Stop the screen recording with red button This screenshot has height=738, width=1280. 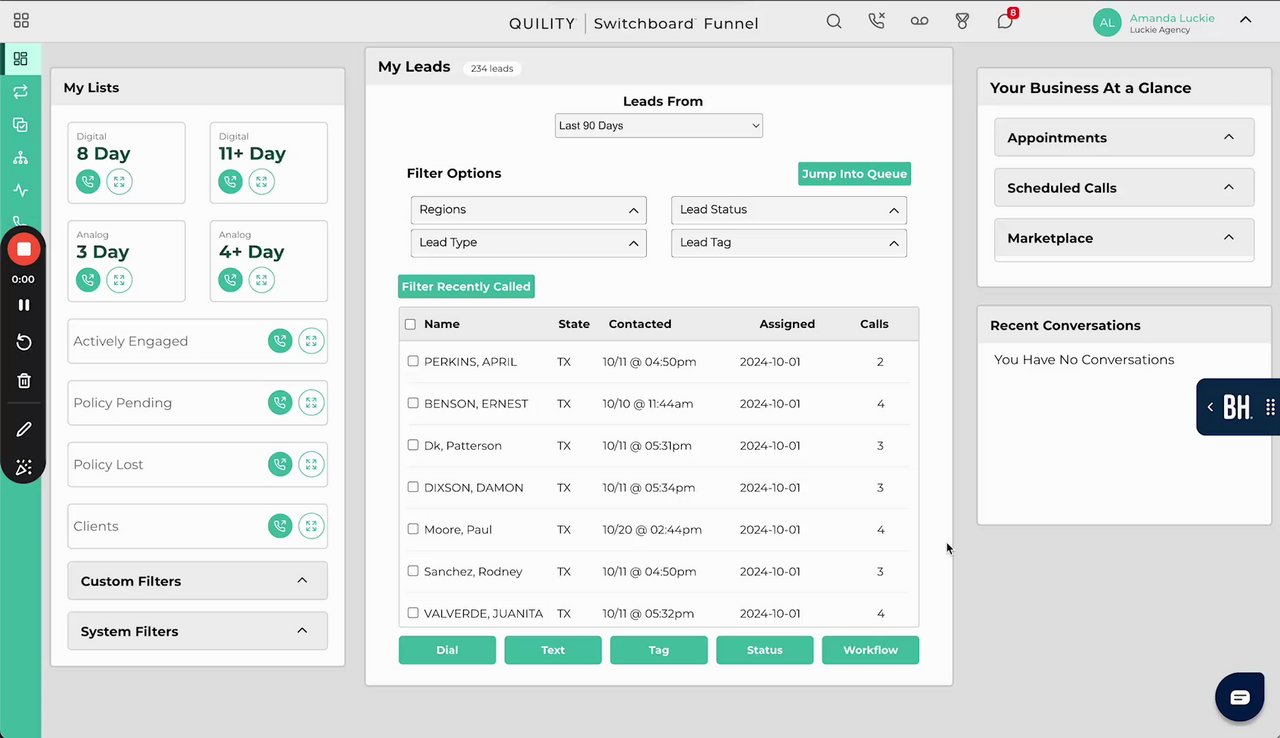24,249
